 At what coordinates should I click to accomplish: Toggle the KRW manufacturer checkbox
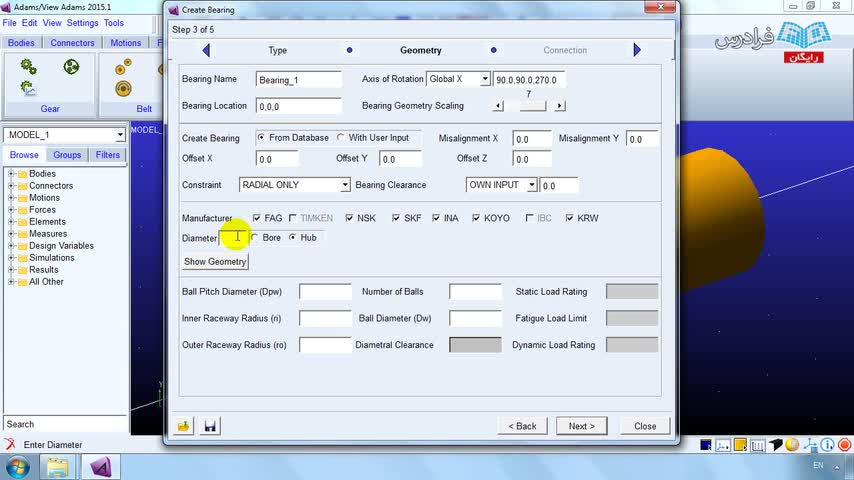(569, 218)
